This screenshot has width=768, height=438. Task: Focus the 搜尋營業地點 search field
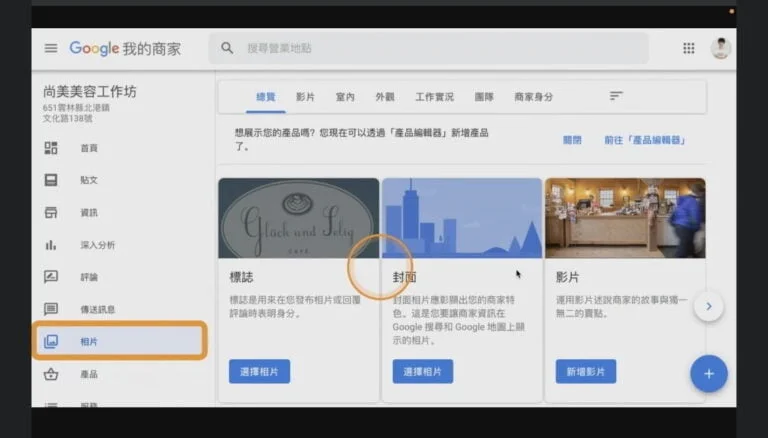click(x=429, y=48)
